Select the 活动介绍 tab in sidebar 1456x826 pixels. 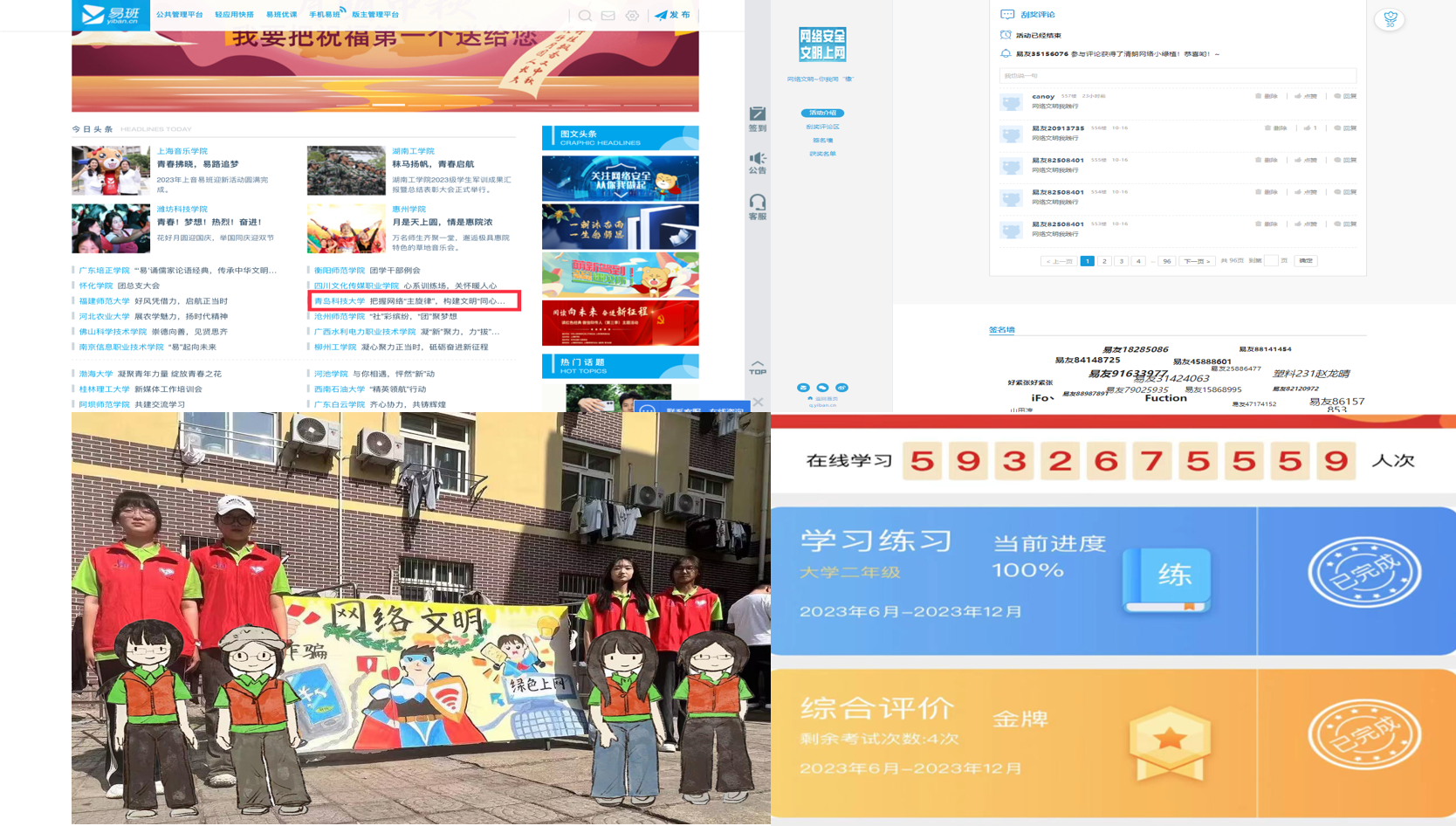tap(822, 113)
